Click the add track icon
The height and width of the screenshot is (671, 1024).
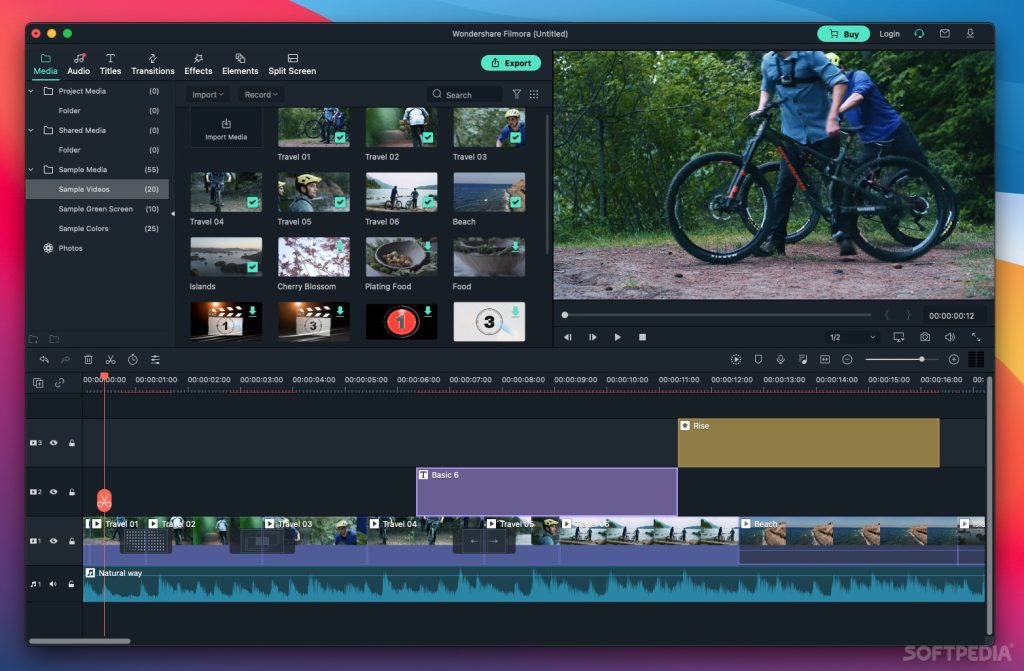click(38, 383)
